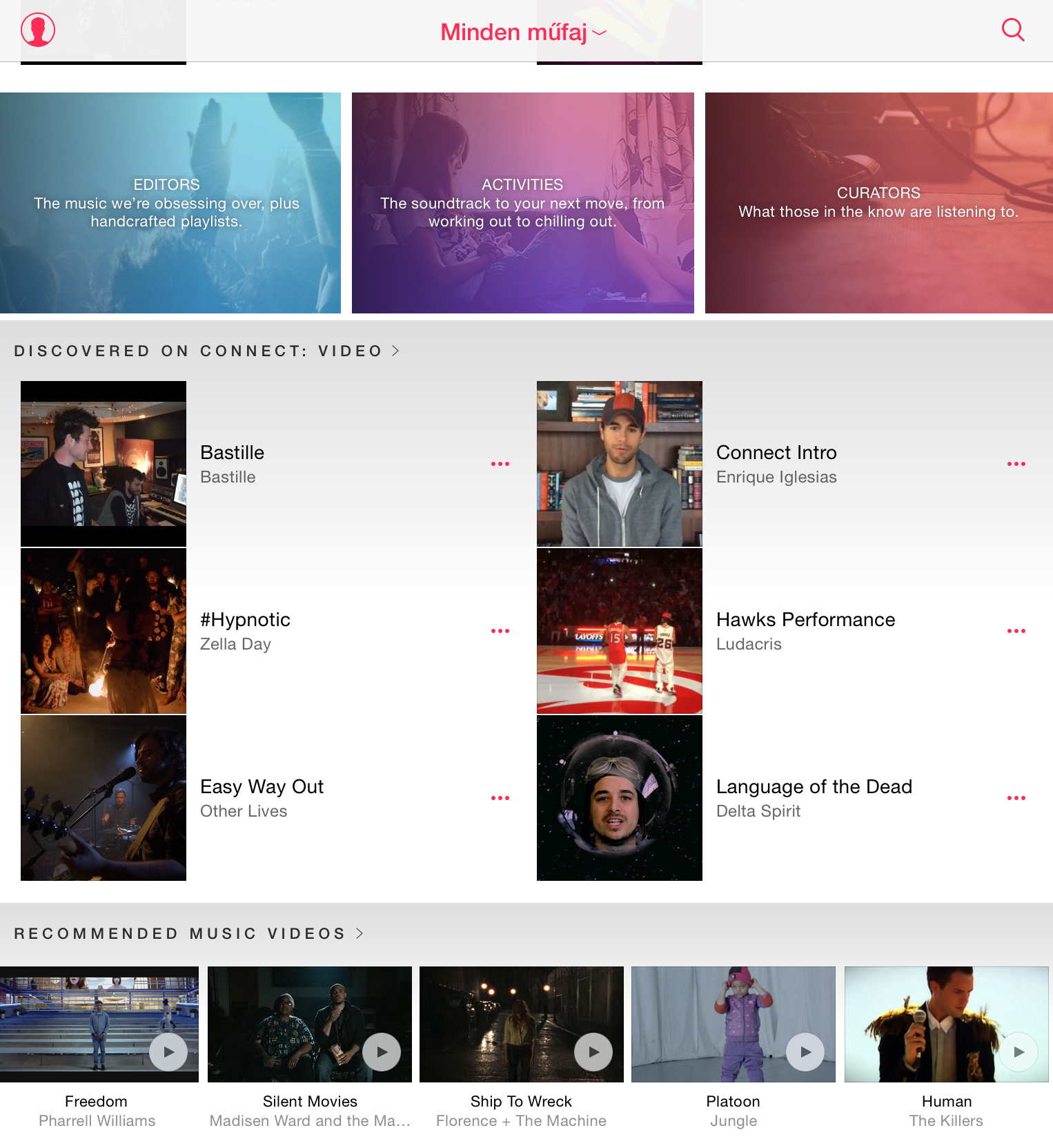Tap the artist name Madisen Ward and the Ma…
This screenshot has width=1053, height=1148.
click(x=310, y=1121)
